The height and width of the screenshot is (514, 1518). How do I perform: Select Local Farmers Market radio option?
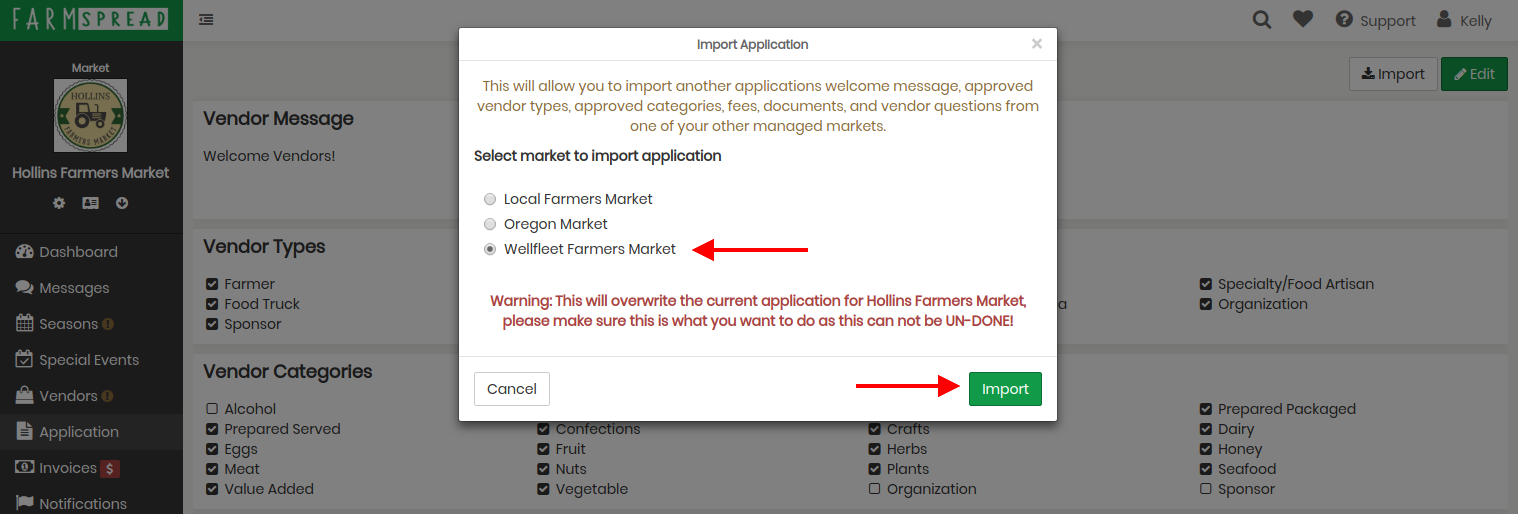coord(490,199)
